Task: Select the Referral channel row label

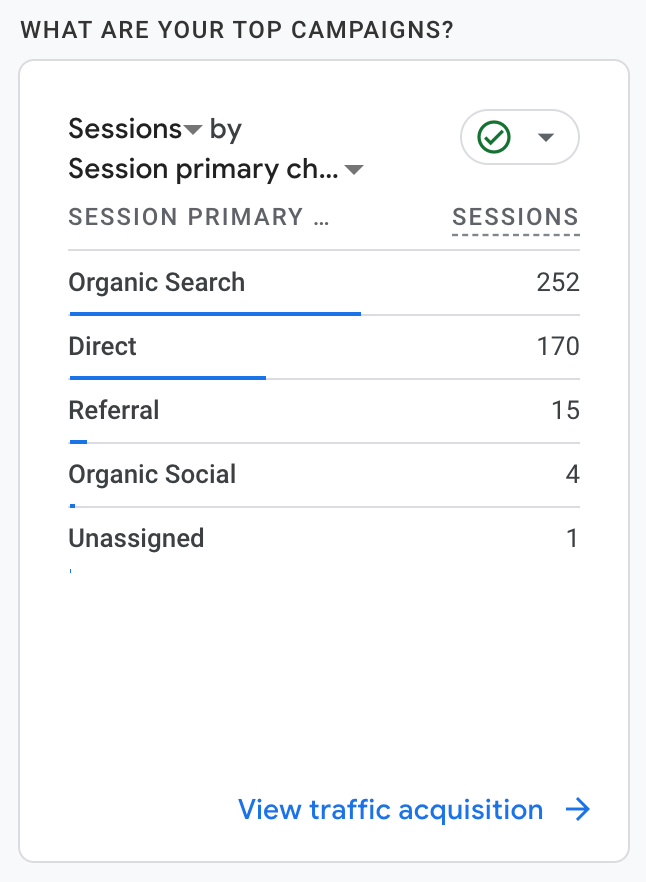Action: click(x=113, y=410)
